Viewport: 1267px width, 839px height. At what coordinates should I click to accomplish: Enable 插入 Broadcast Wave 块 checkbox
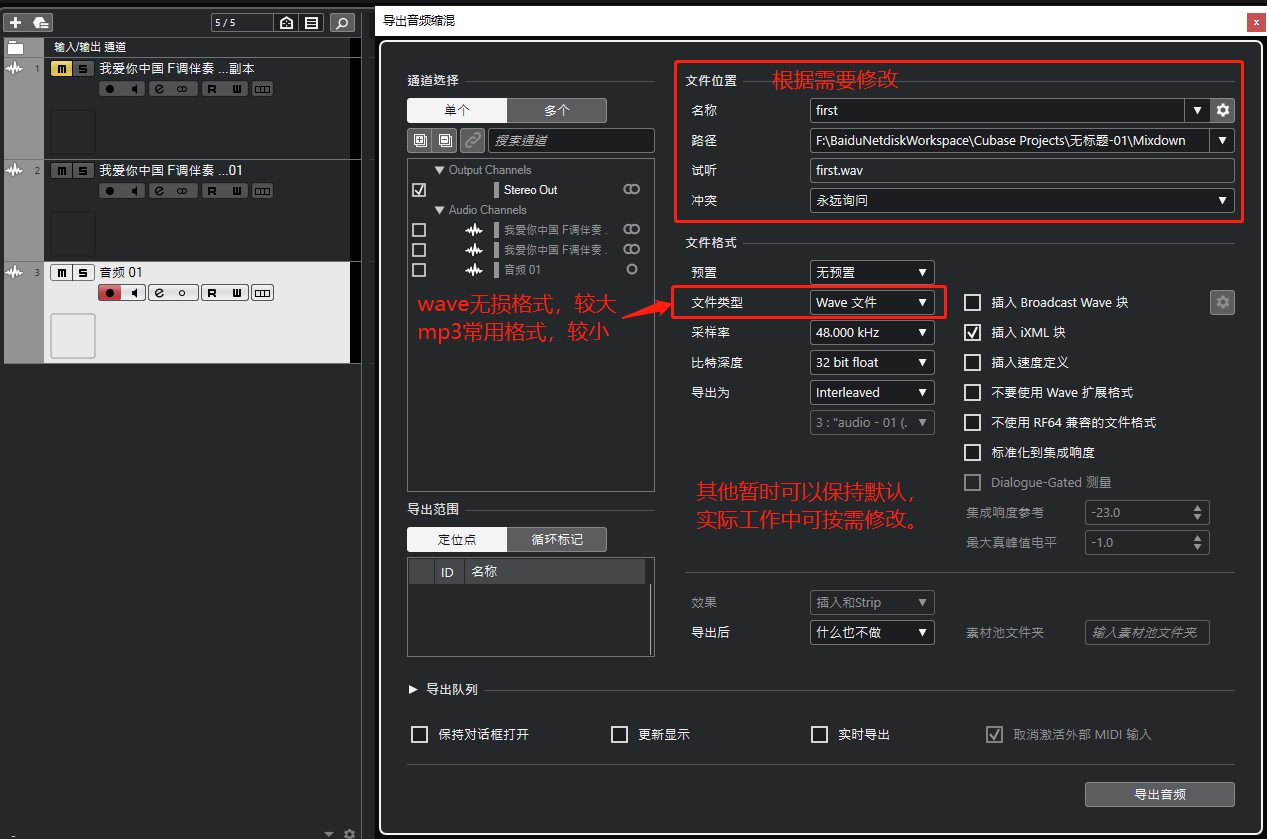click(972, 302)
